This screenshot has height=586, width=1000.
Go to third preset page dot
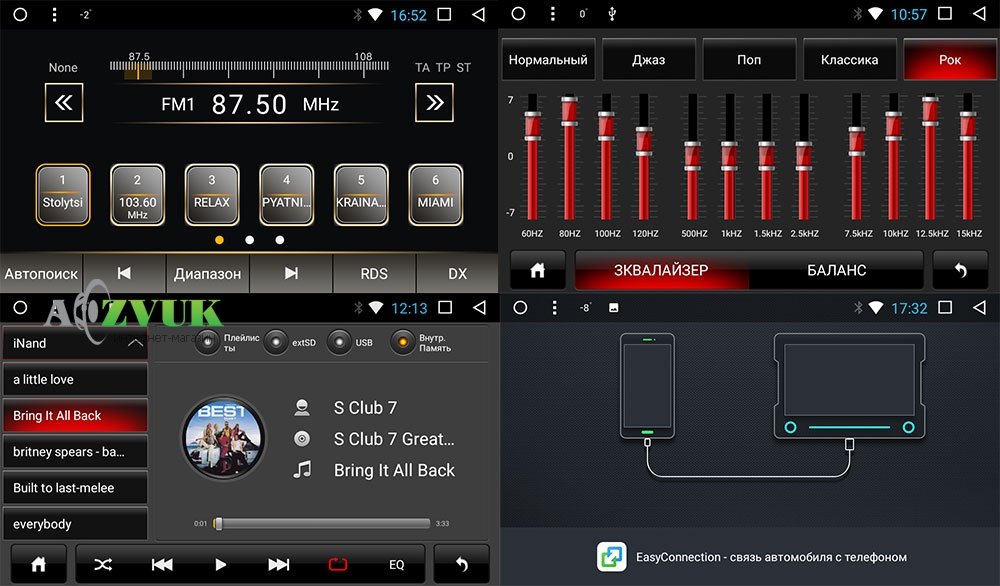[x=279, y=240]
